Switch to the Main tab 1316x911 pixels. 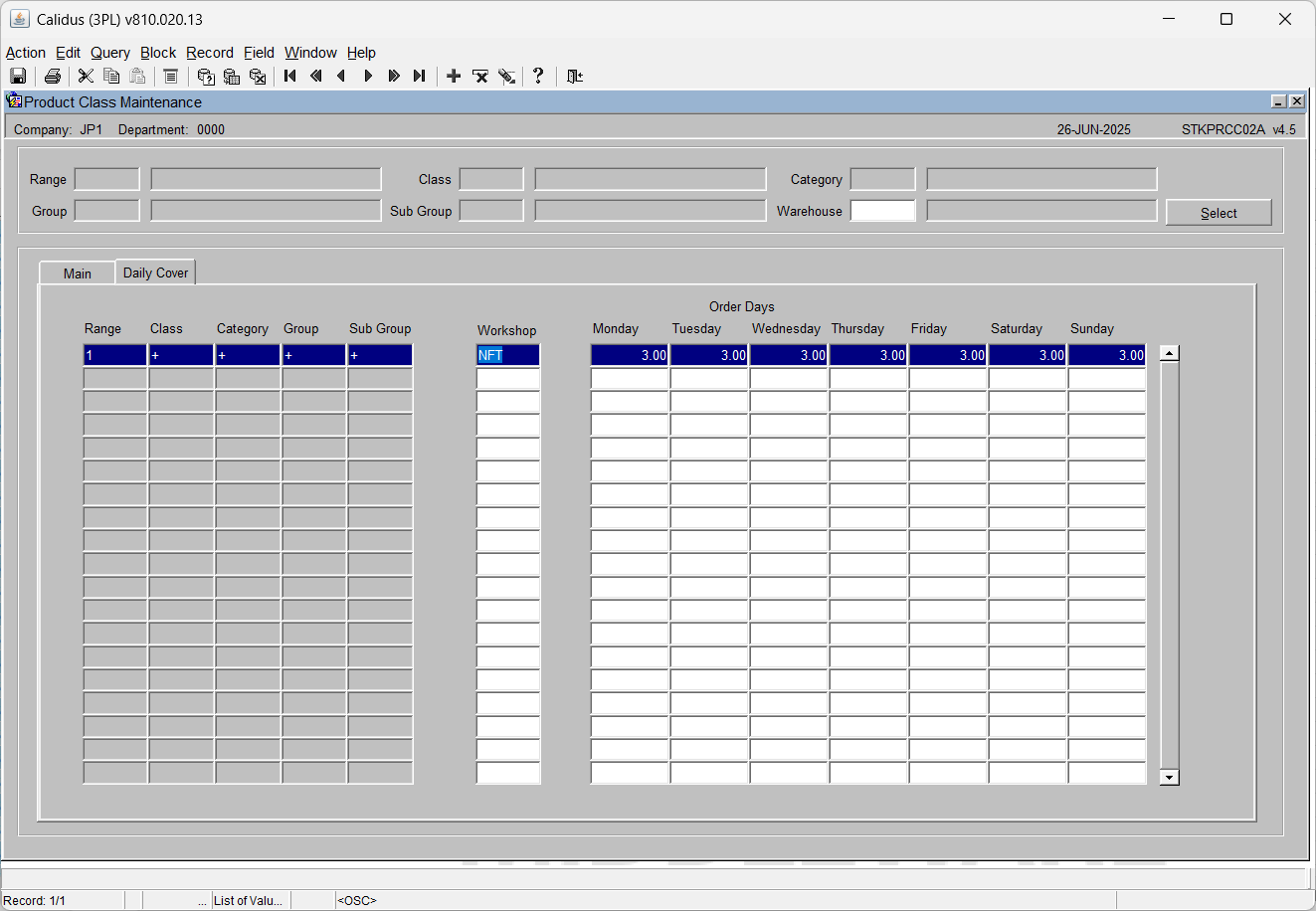[x=78, y=273]
